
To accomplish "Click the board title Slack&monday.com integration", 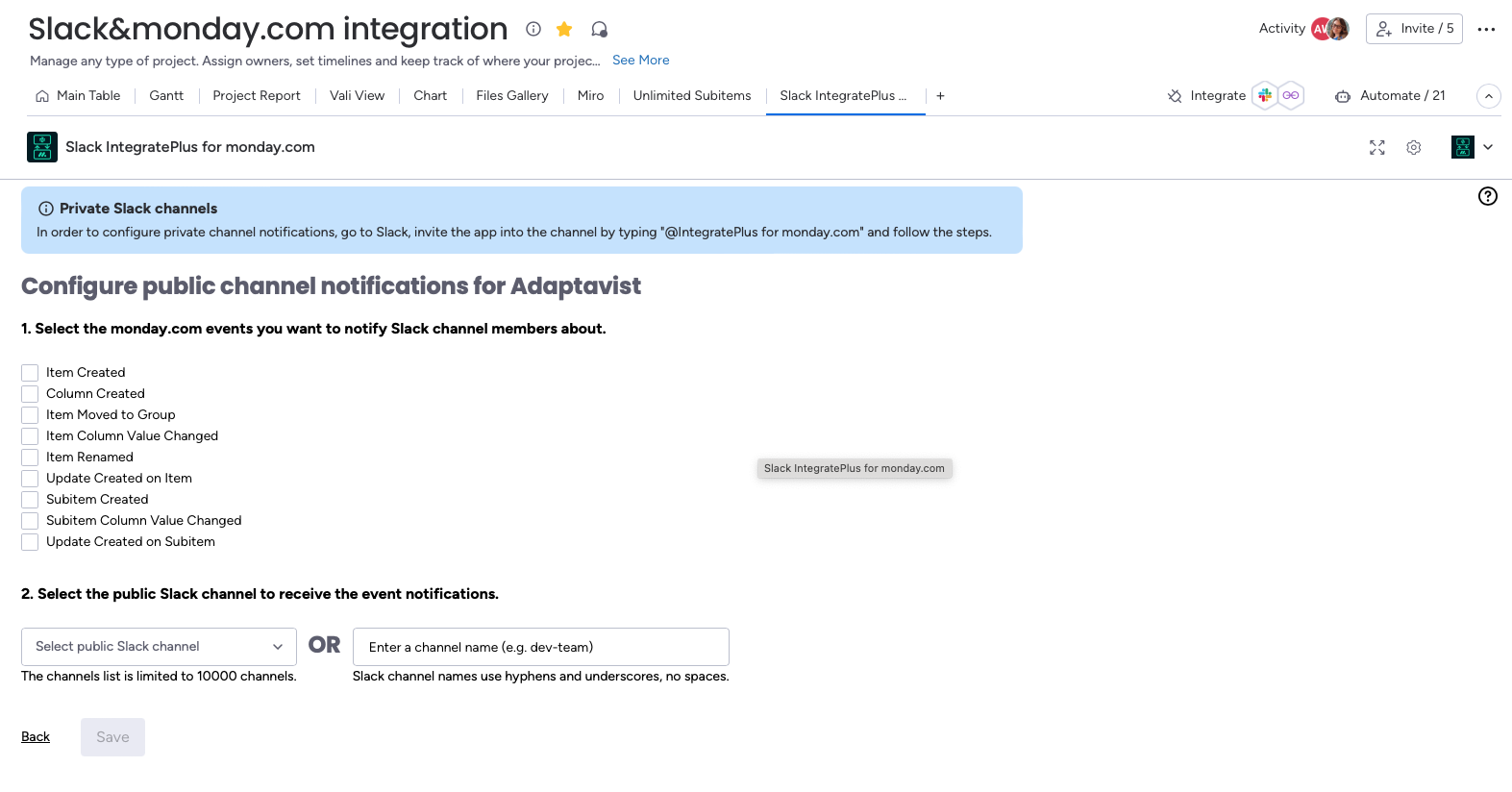I will (268, 29).
